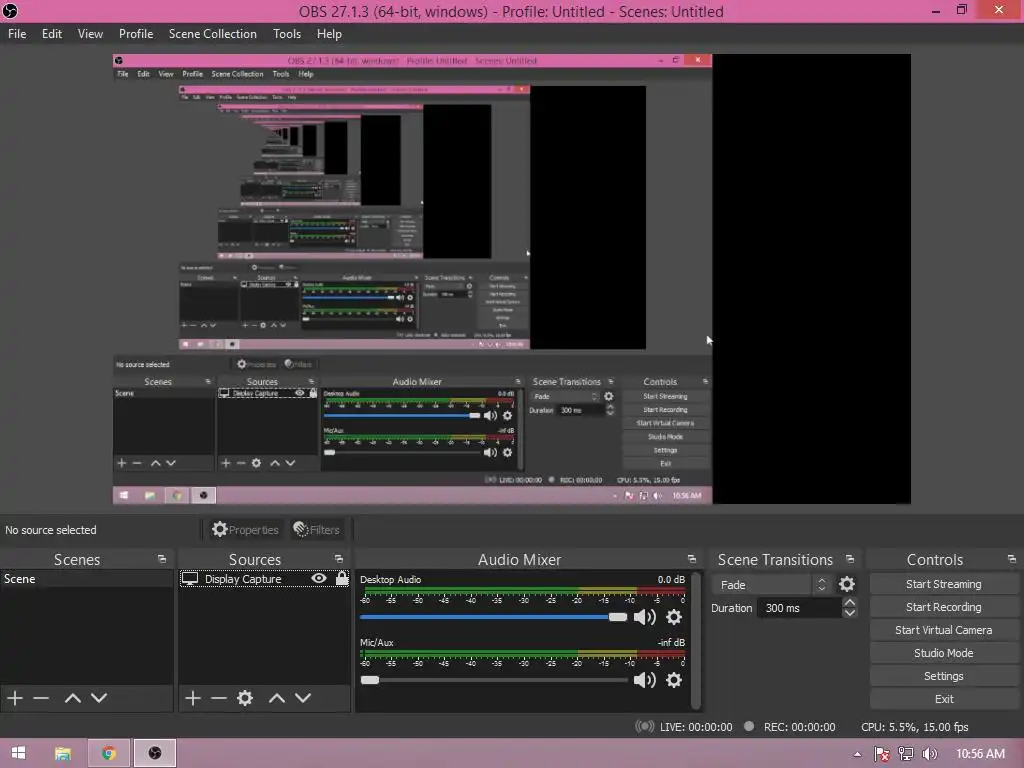Pop out the Scene Transitions dock

[x=850, y=560]
